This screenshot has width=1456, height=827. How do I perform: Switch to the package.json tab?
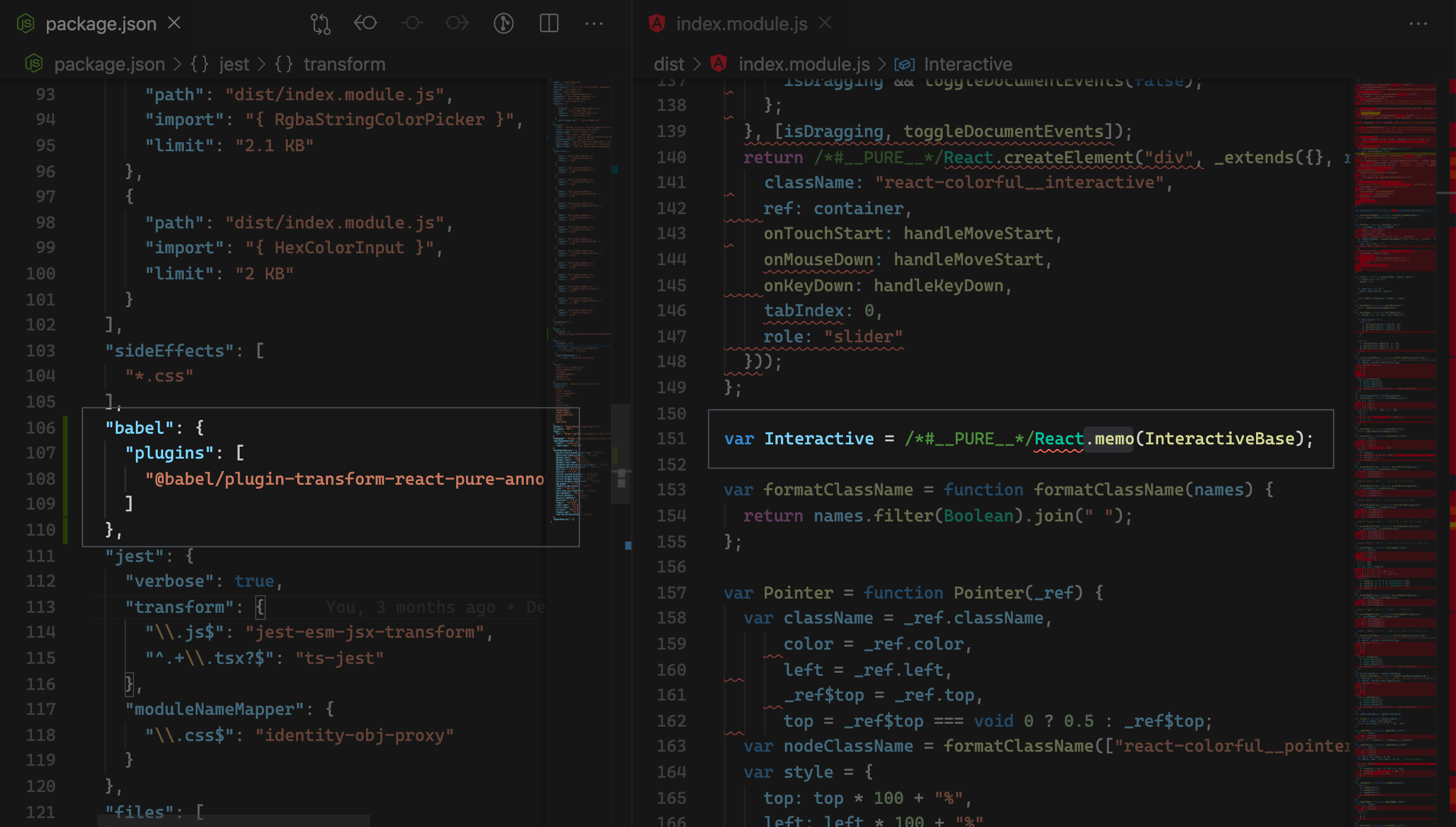tap(101, 24)
